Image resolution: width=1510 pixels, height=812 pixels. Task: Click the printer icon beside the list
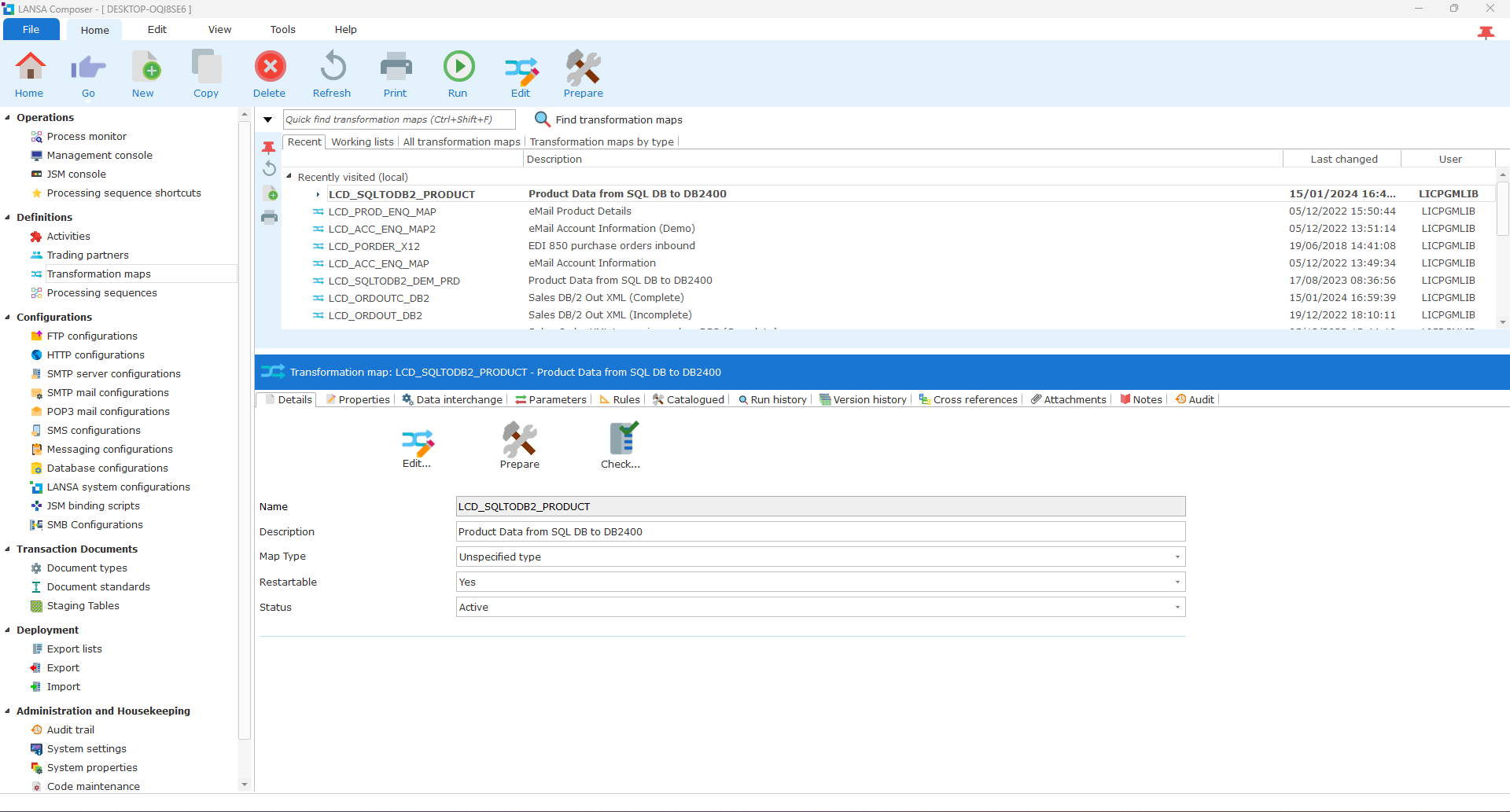(269, 218)
